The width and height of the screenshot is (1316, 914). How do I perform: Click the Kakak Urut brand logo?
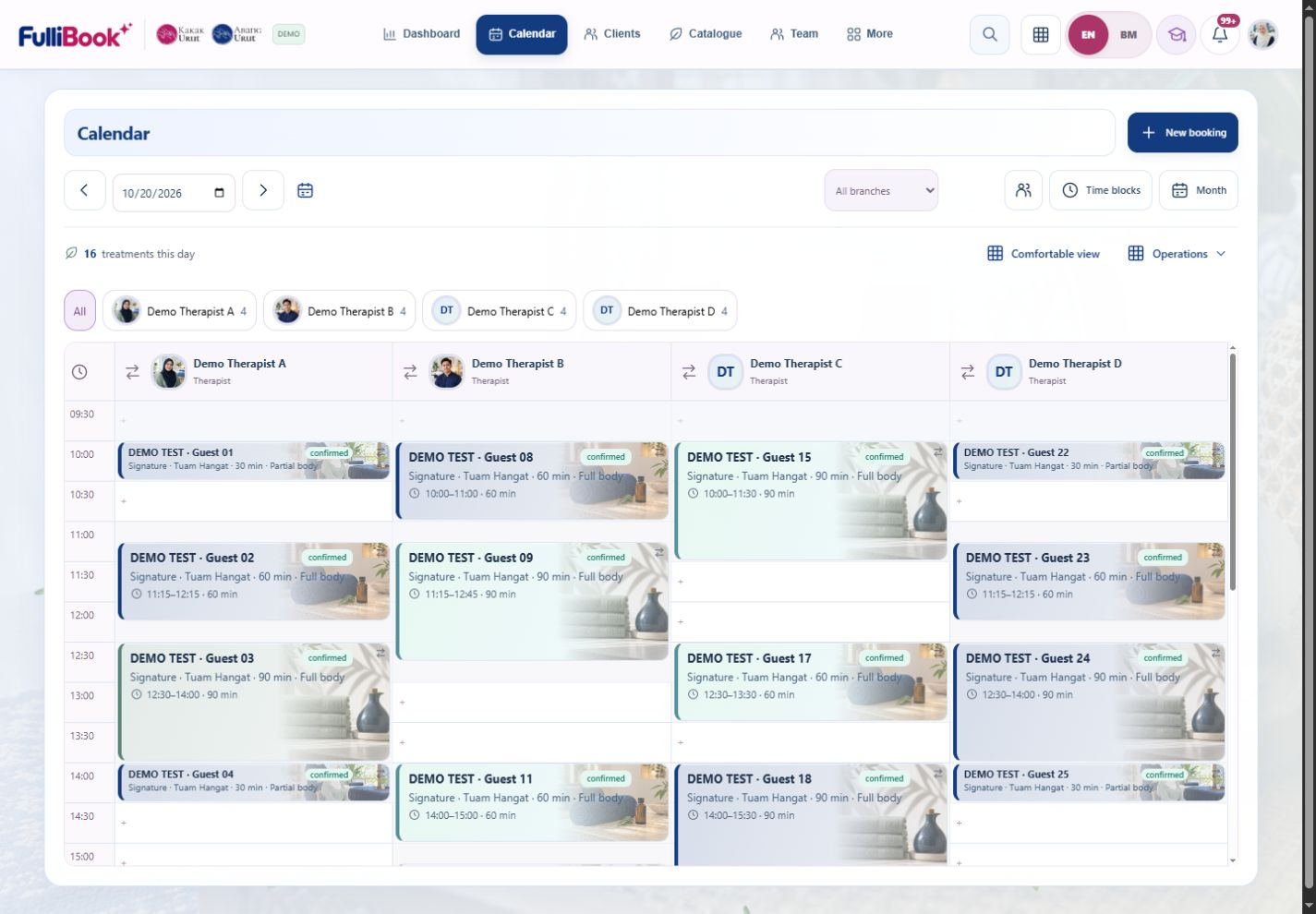180,34
